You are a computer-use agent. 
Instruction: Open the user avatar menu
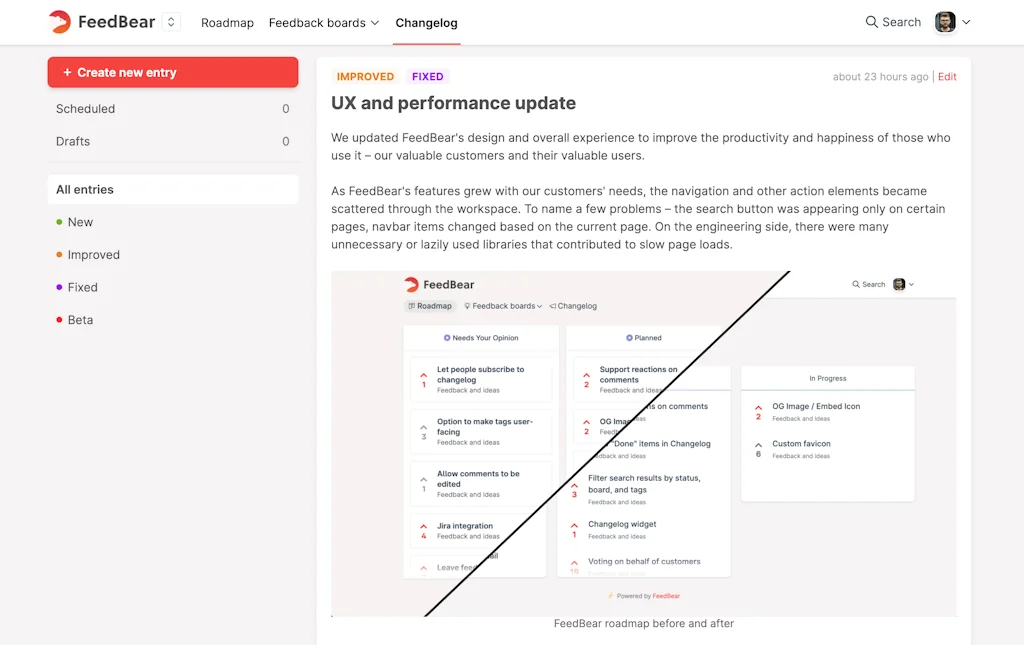coord(945,22)
